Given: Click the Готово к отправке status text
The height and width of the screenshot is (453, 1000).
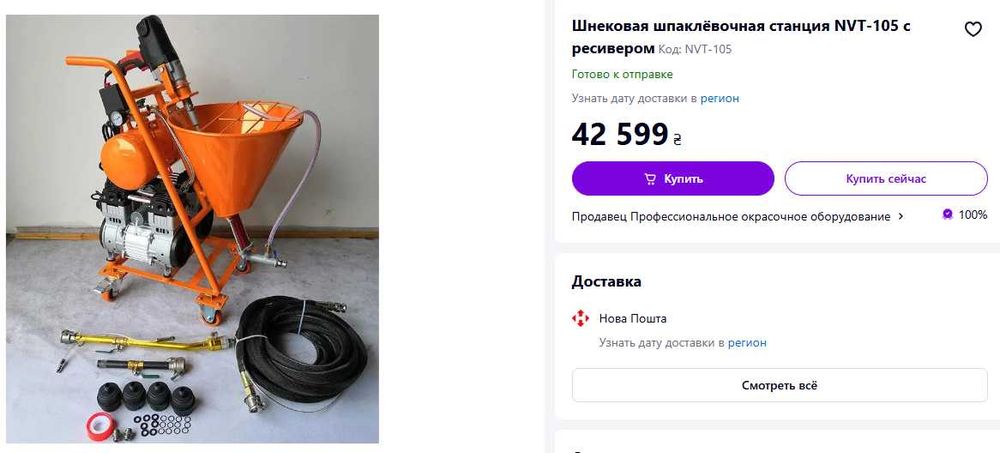Looking at the screenshot, I should pyautogui.click(x=622, y=74).
